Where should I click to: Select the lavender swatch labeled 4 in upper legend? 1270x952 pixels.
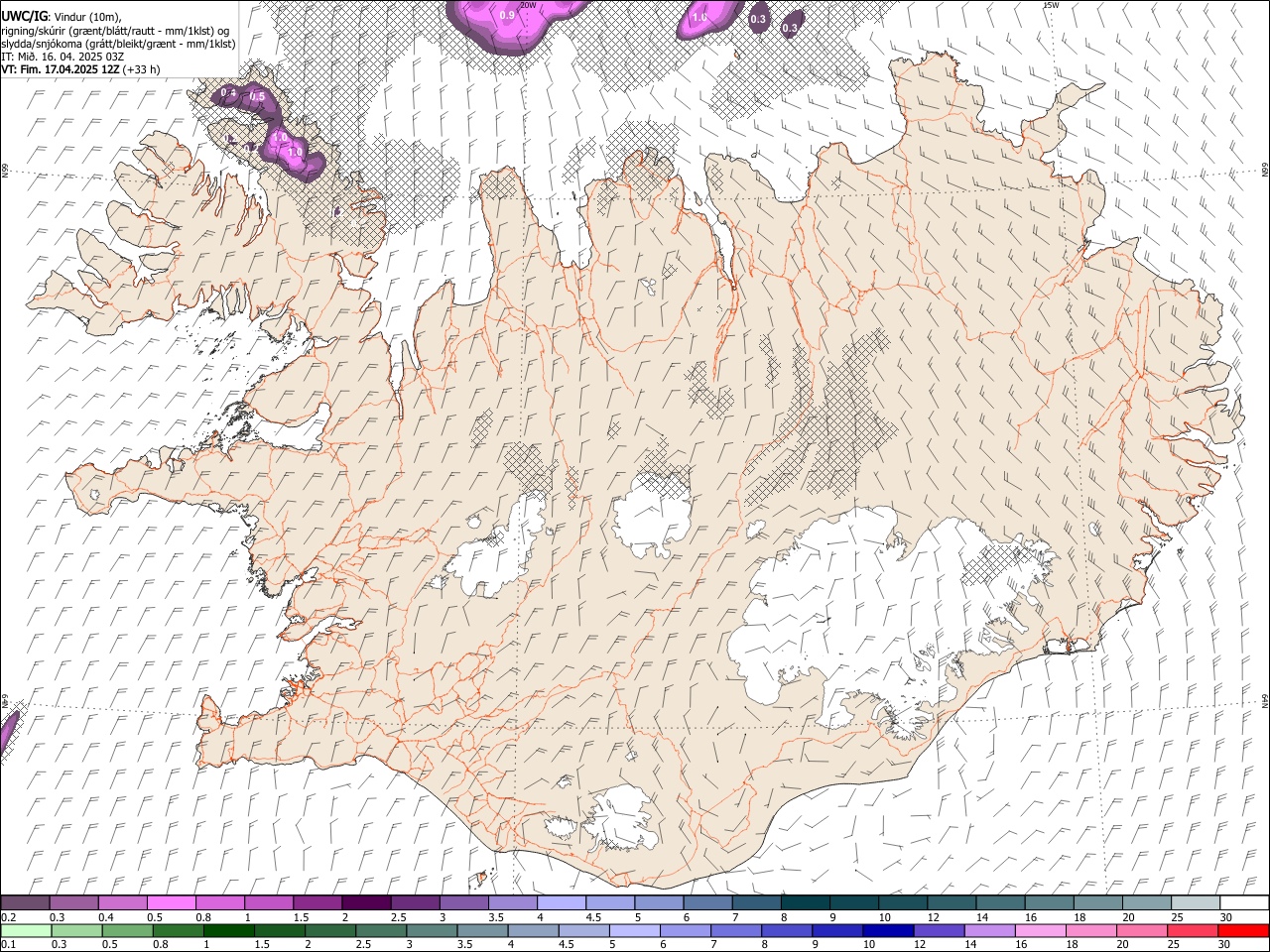(561, 903)
